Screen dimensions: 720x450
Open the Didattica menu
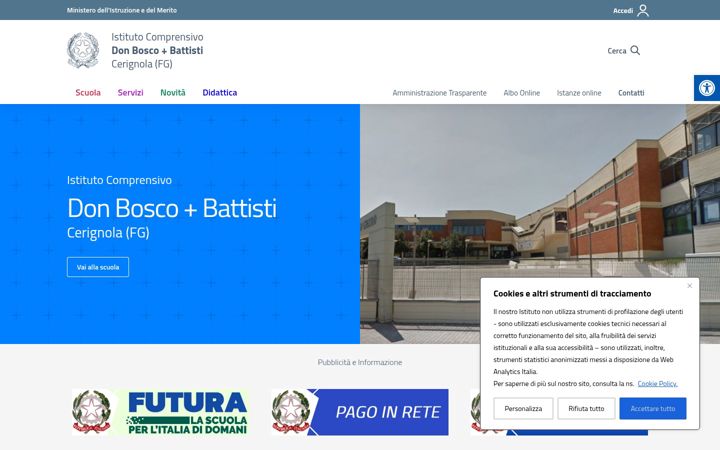[x=219, y=92]
